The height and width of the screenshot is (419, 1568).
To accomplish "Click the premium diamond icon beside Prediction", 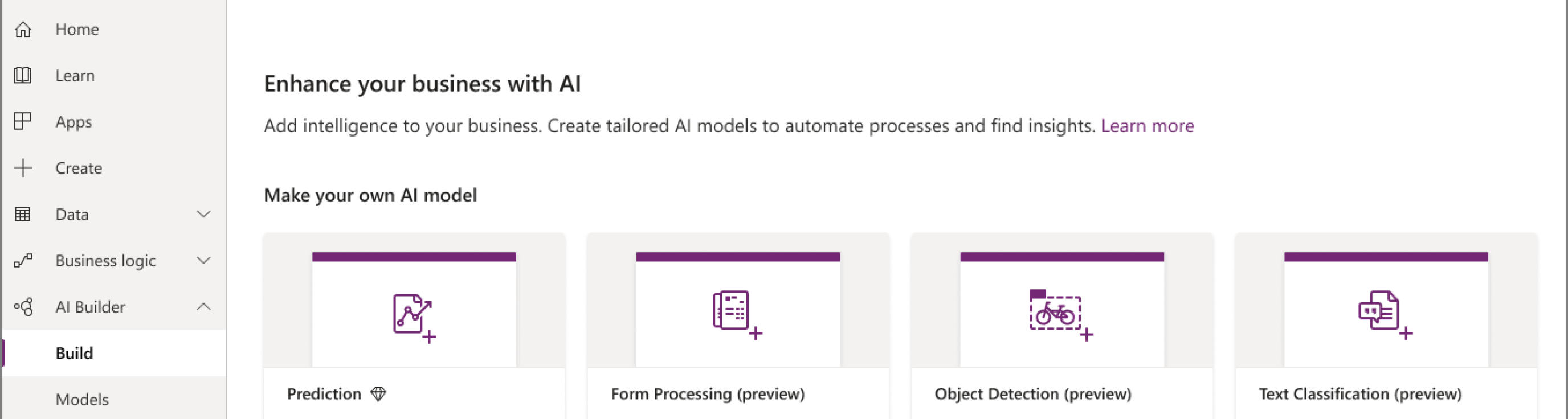I will (x=378, y=394).
